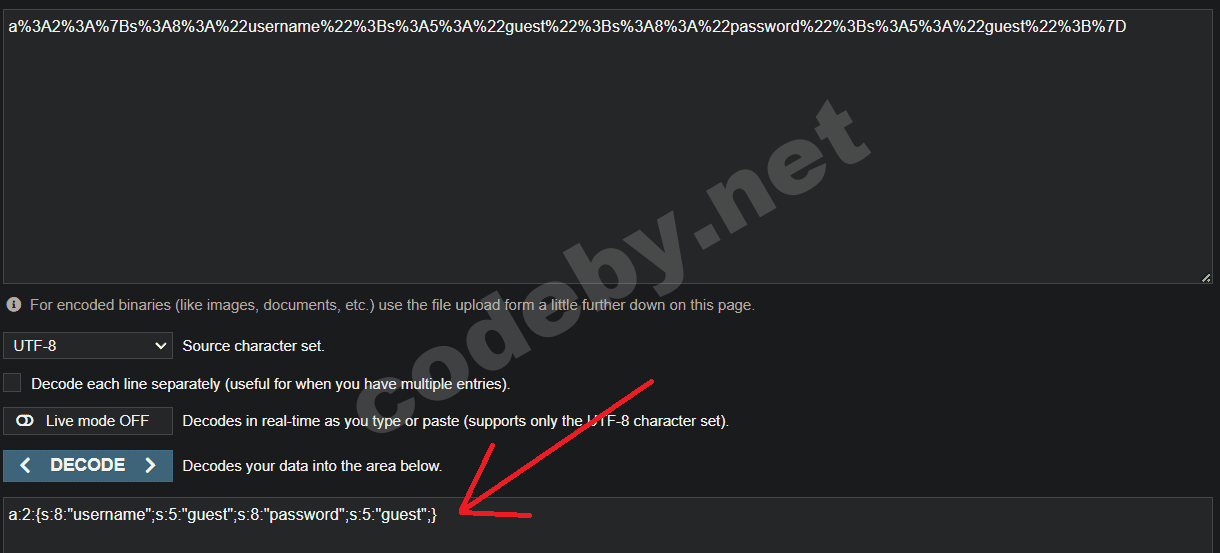Click the info icon beside the encoded binaries note

14,305
